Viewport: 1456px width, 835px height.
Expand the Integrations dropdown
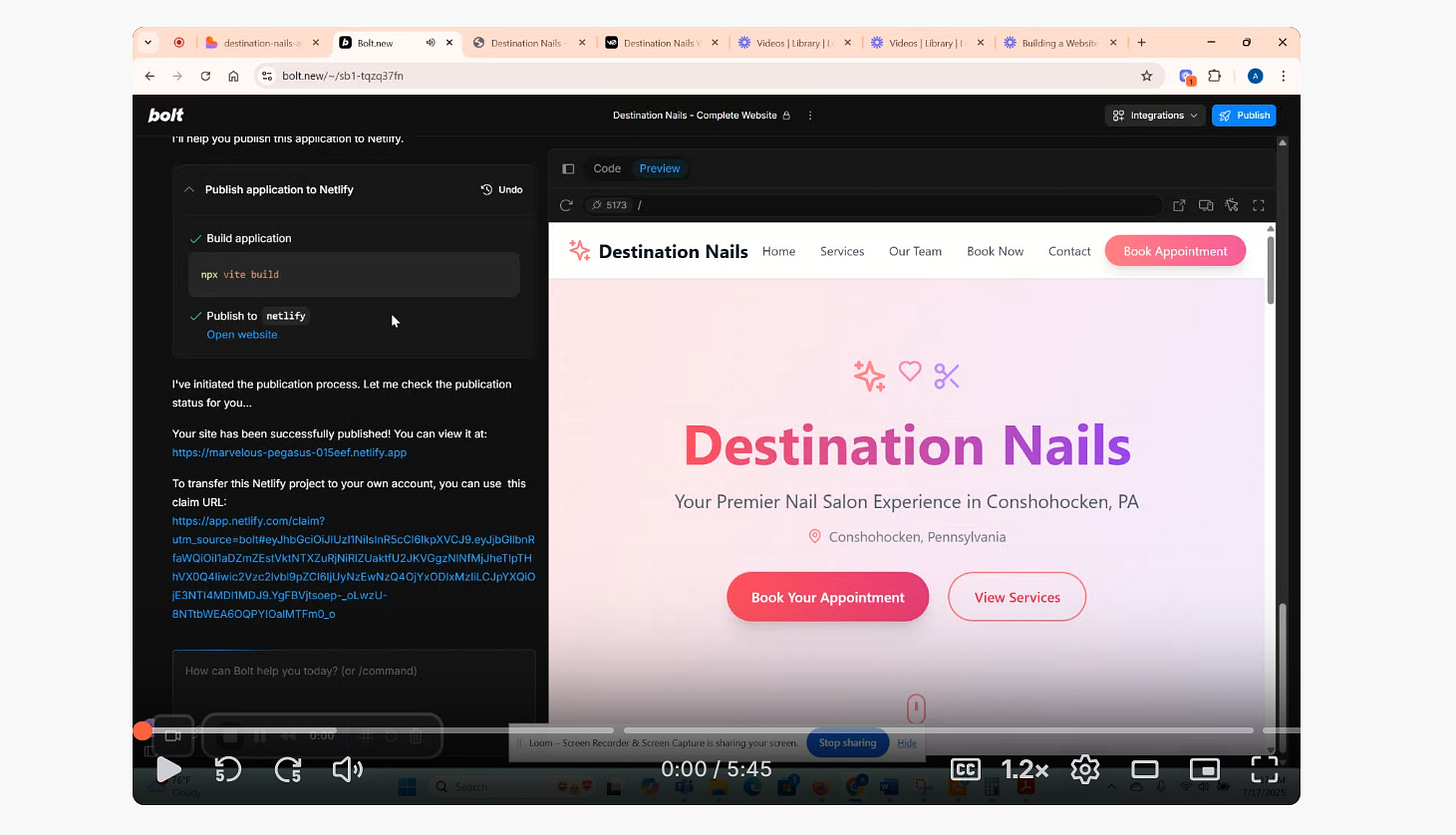coord(1155,115)
